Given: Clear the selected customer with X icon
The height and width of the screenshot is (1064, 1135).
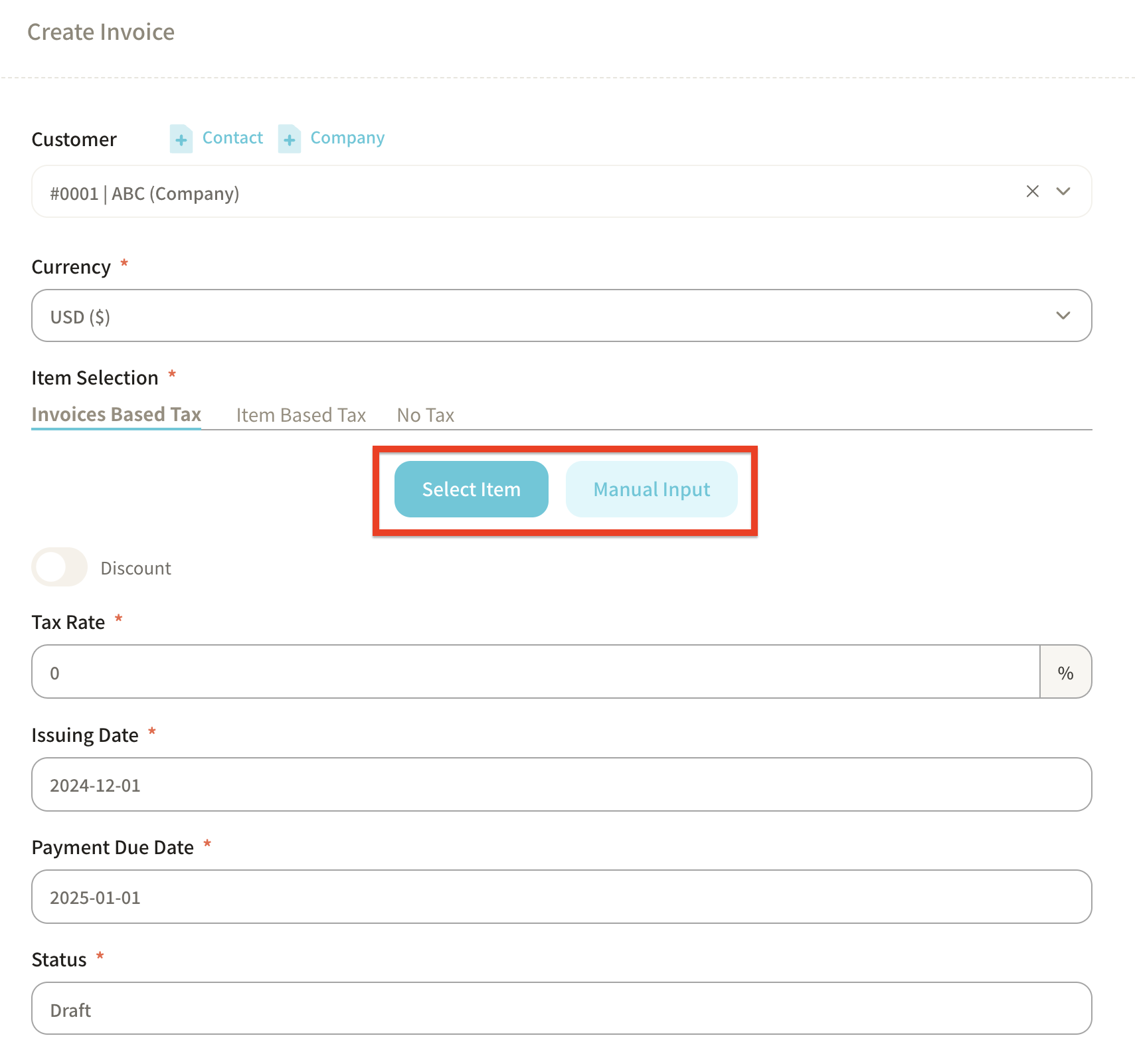Looking at the screenshot, I should click(x=1032, y=191).
